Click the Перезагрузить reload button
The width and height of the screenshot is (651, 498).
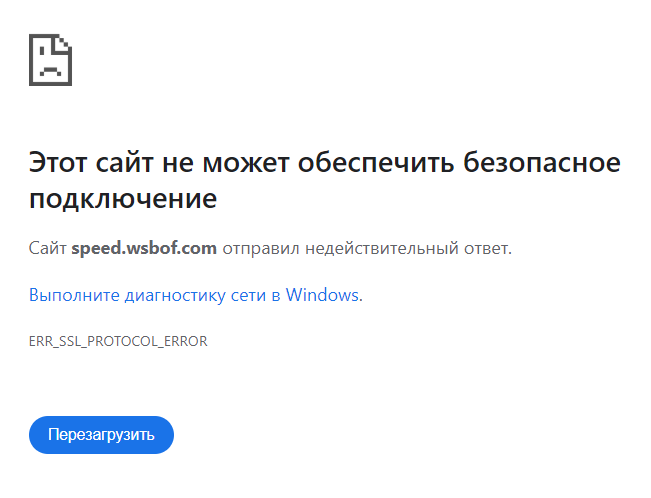pos(101,435)
